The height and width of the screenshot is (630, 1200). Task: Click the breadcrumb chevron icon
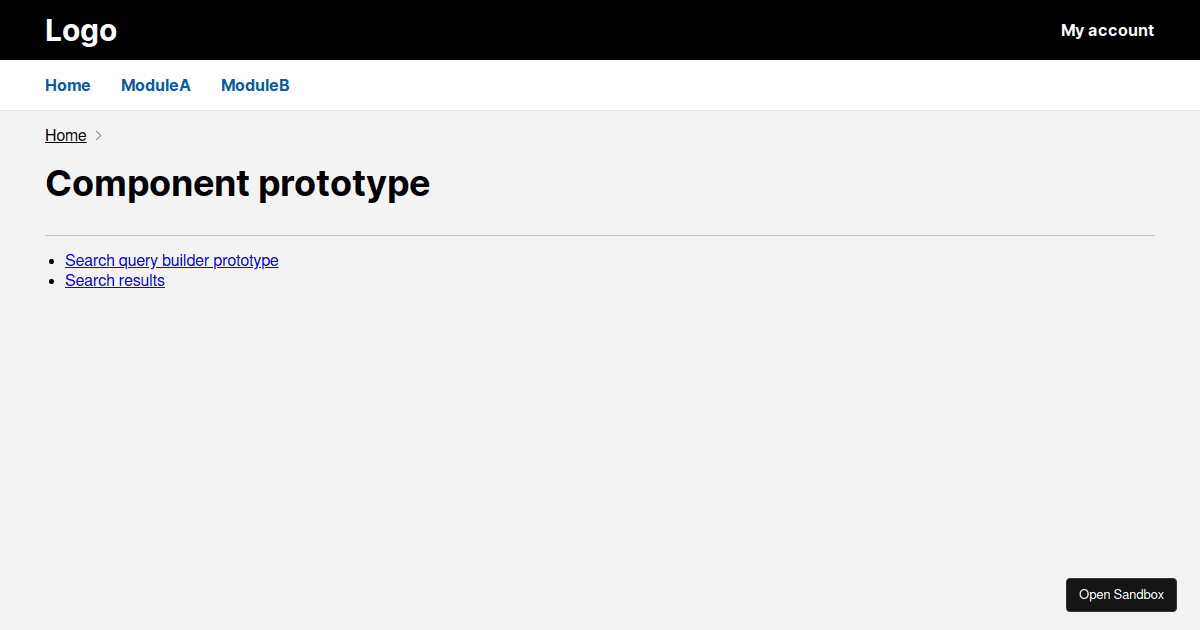point(98,135)
